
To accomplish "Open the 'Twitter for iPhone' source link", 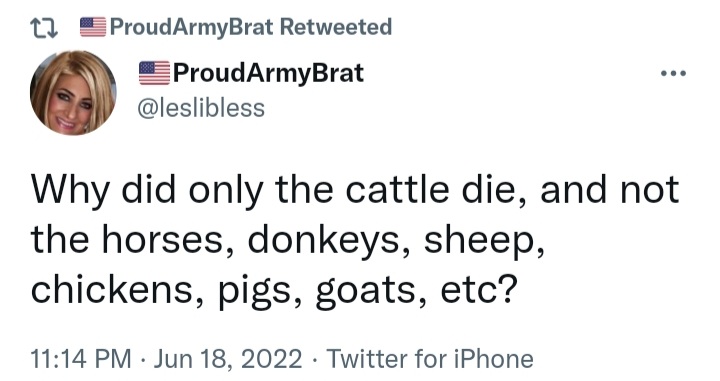I will [430, 359].
